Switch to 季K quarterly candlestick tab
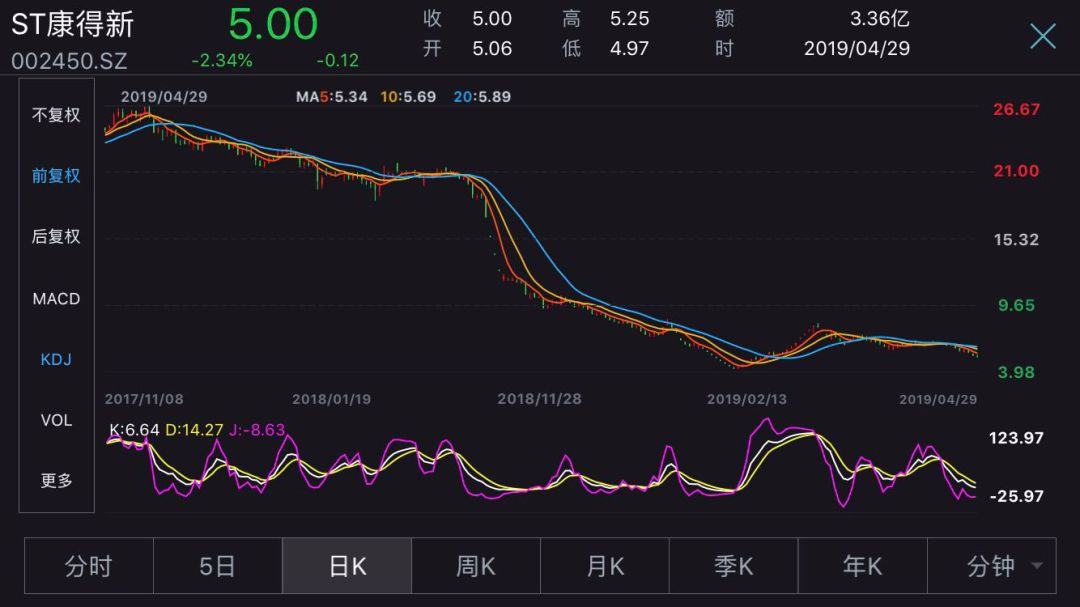The width and height of the screenshot is (1080, 607). 734,566
